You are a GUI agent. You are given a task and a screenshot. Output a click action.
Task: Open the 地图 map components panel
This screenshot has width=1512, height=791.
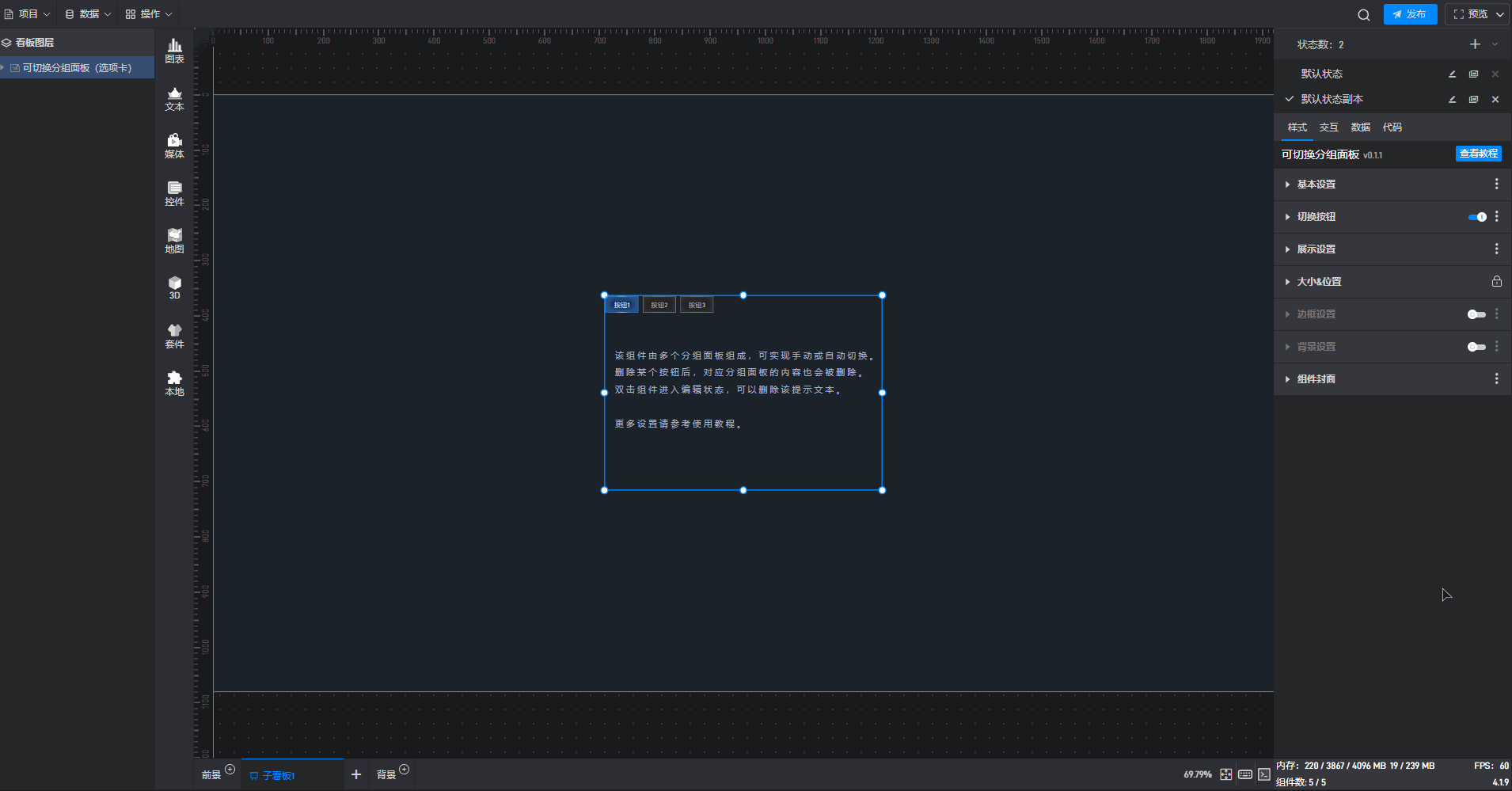tap(174, 241)
